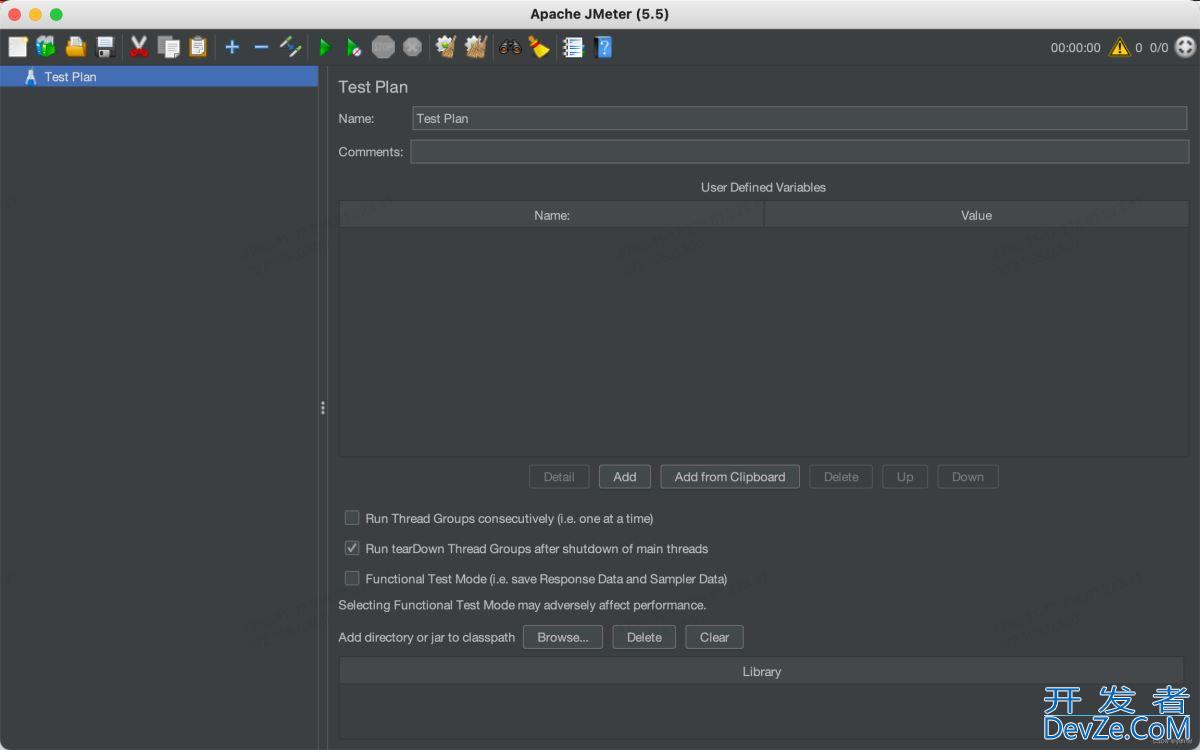Start the test with green arrow
The image size is (1200, 750).
[x=324, y=47]
